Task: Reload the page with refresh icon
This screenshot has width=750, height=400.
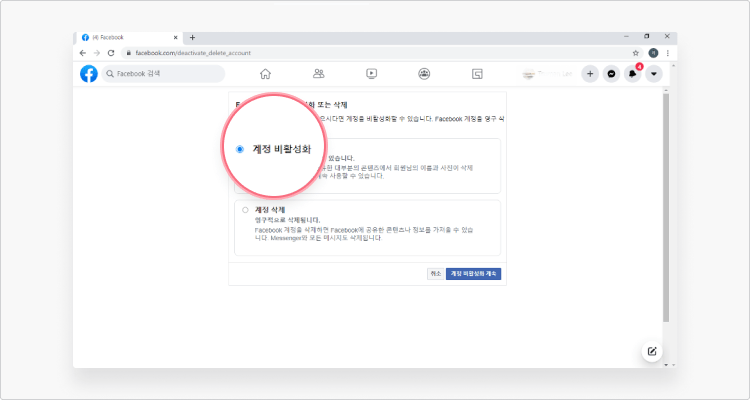Action: tap(111, 53)
